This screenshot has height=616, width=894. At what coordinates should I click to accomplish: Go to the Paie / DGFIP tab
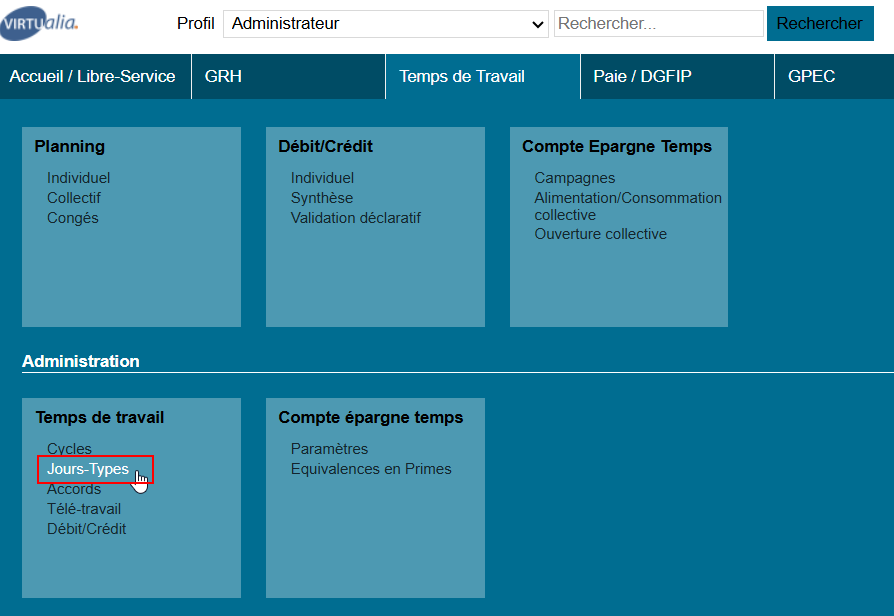[x=642, y=76]
